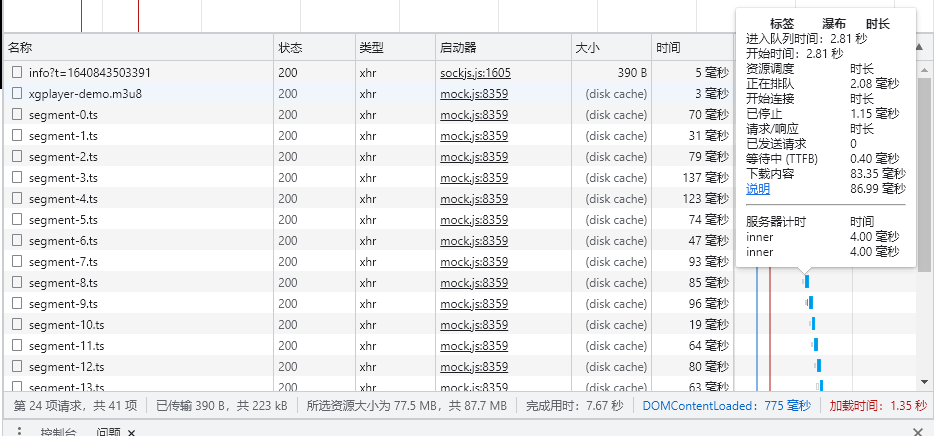The width and height of the screenshot is (934, 436).
Task: Click the 137 毫秒 time cell
Action: [706, 177]
